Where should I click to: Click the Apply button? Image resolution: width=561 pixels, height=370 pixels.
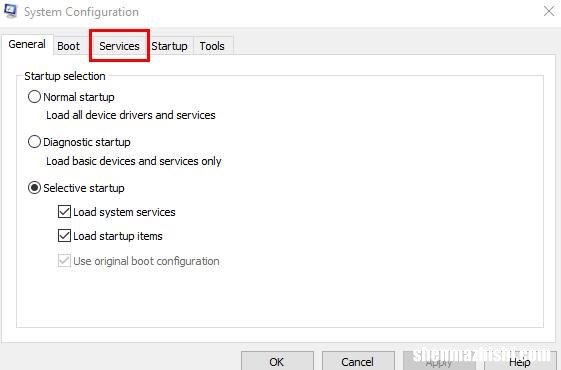pyautogui.click(x=439, y=361)
